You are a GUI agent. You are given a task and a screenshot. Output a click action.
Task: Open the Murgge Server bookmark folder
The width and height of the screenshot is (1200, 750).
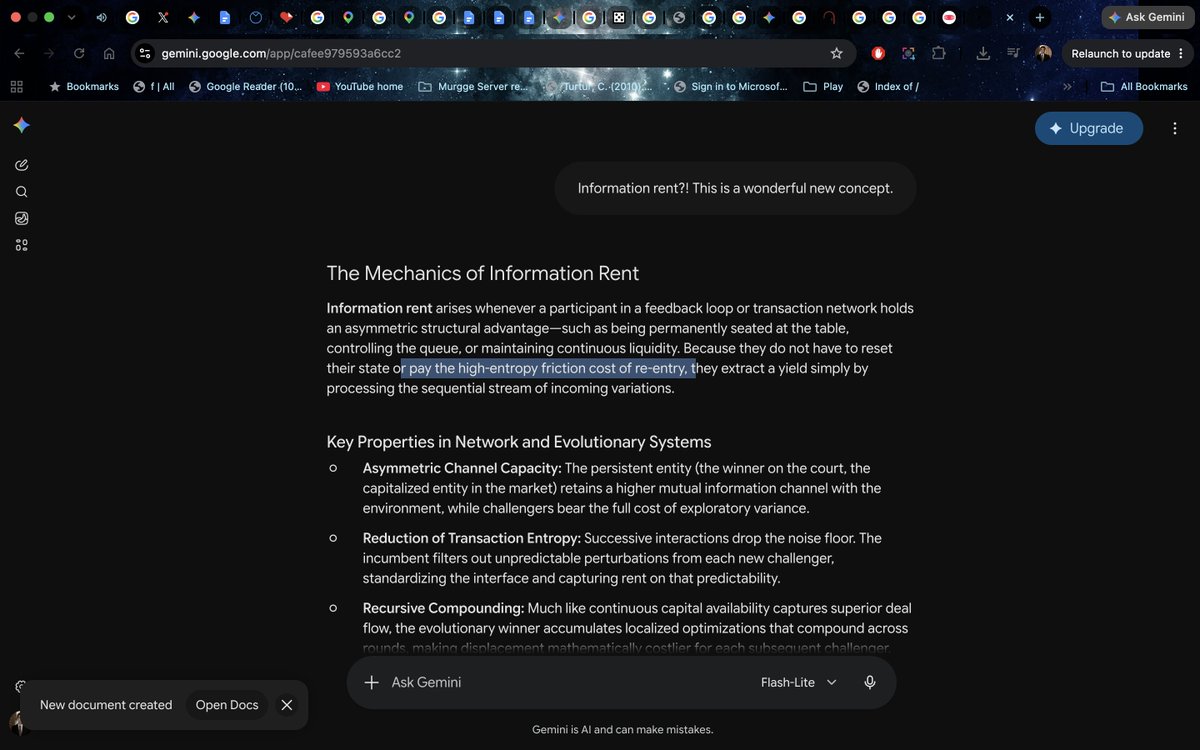473,86
